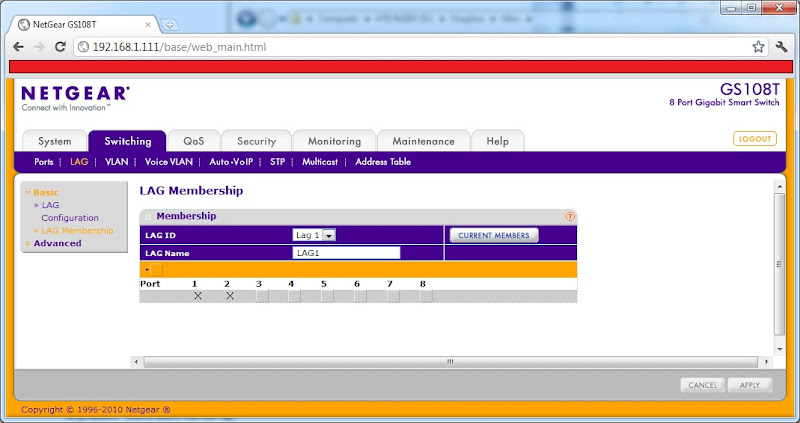The width and height of the screenshot is (800, 423).
Task: Click the LOGOUT button
Action: 755,139
